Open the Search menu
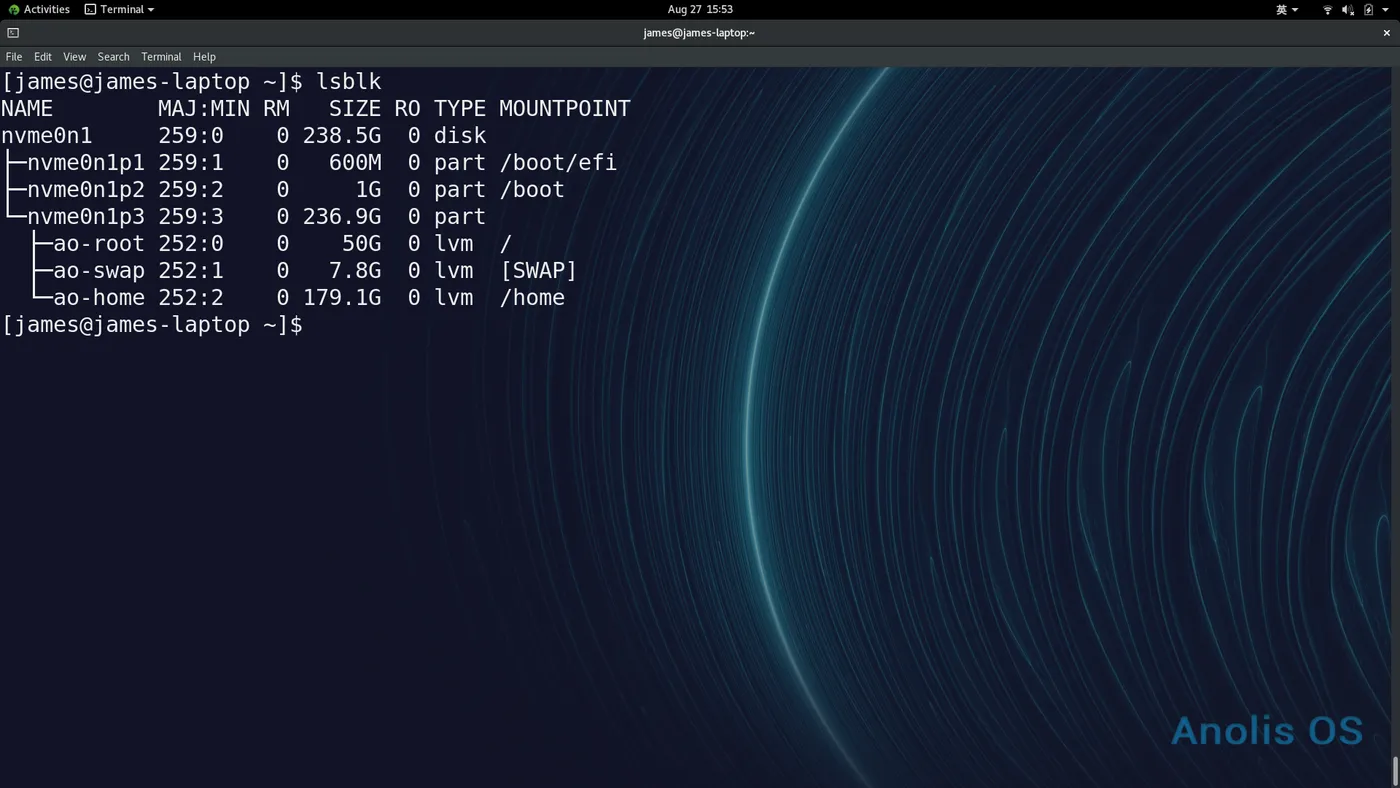 pos(114,57)
